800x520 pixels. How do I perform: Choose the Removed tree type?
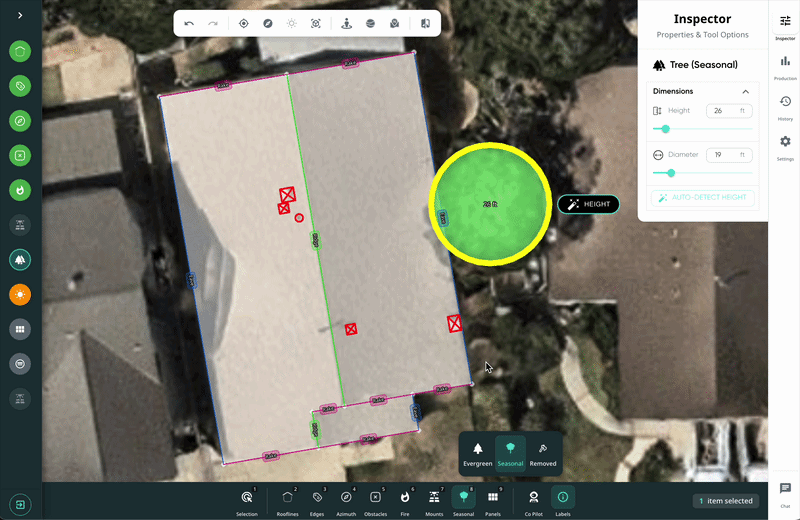tap(543, 453)
